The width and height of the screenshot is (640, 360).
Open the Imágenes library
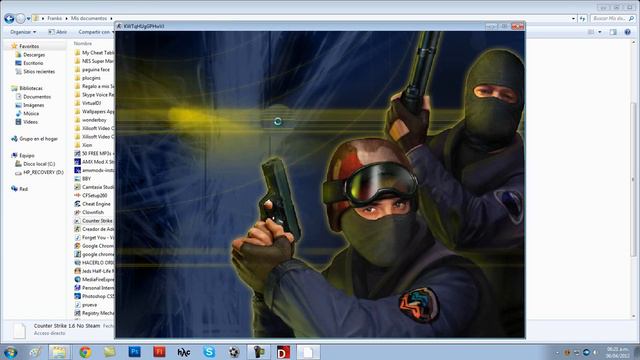(33, 105)
